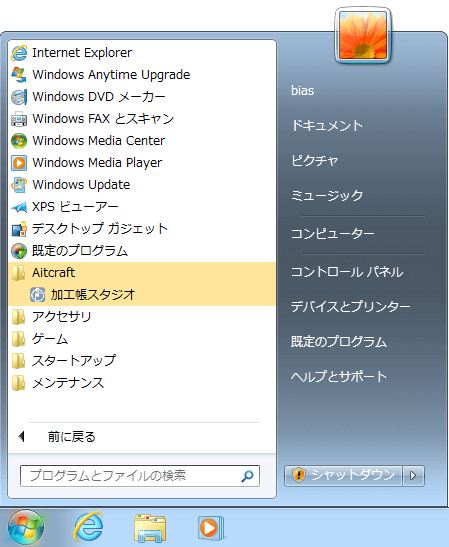Open Windows DVD メーカー
Screen dimensions: 449x547
pyautogui.click(x=142, y=97)
